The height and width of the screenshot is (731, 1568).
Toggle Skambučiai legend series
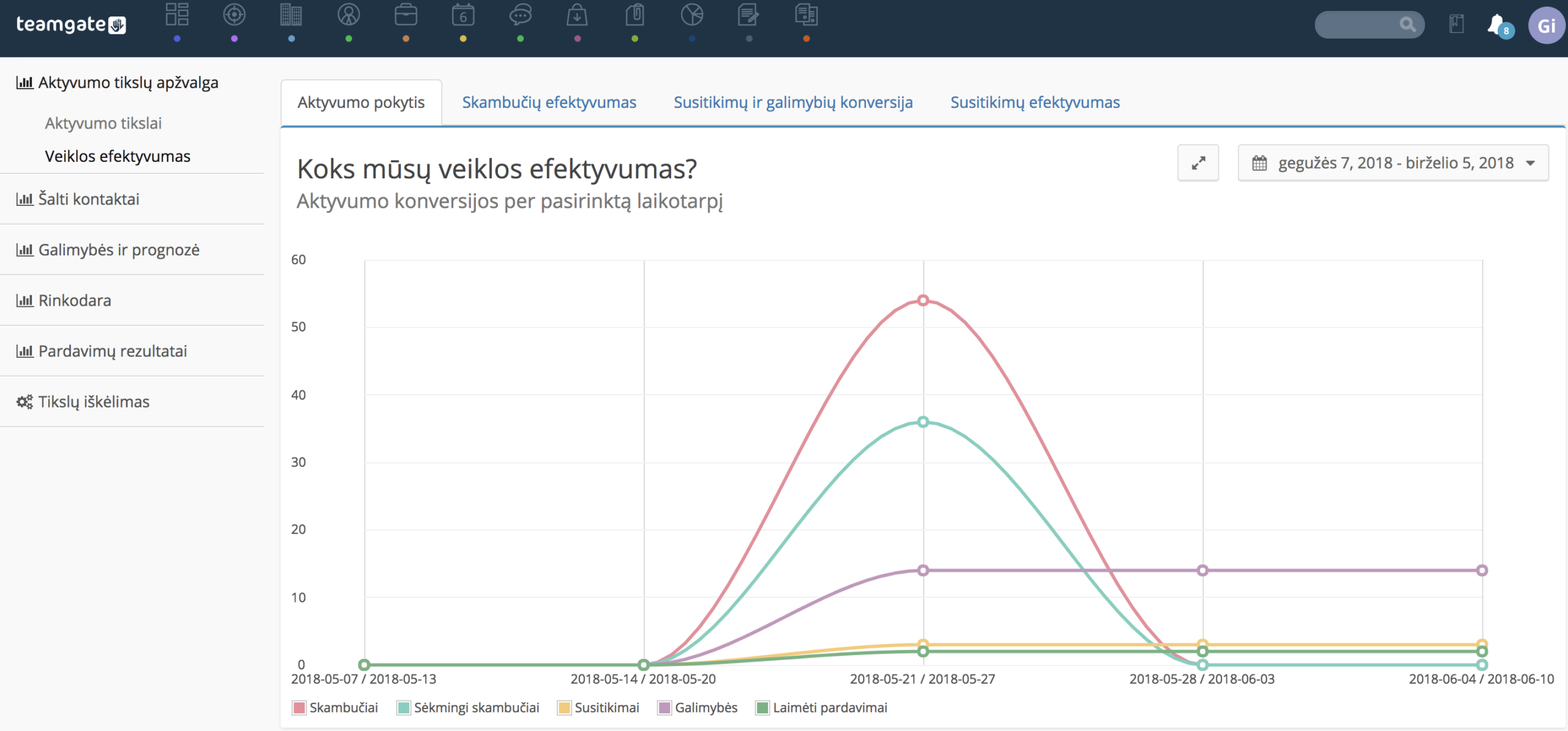point(336,708)
